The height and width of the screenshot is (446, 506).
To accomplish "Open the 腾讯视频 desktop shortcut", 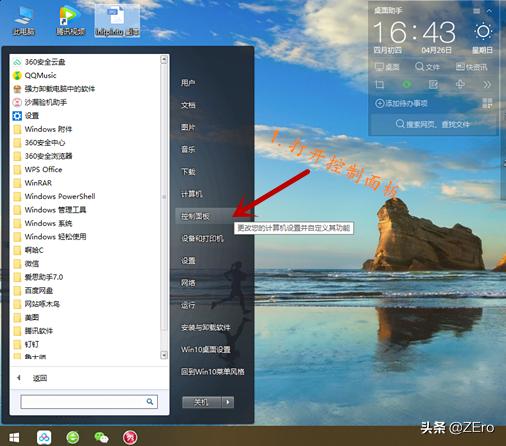I will click(x=70, y=21).
